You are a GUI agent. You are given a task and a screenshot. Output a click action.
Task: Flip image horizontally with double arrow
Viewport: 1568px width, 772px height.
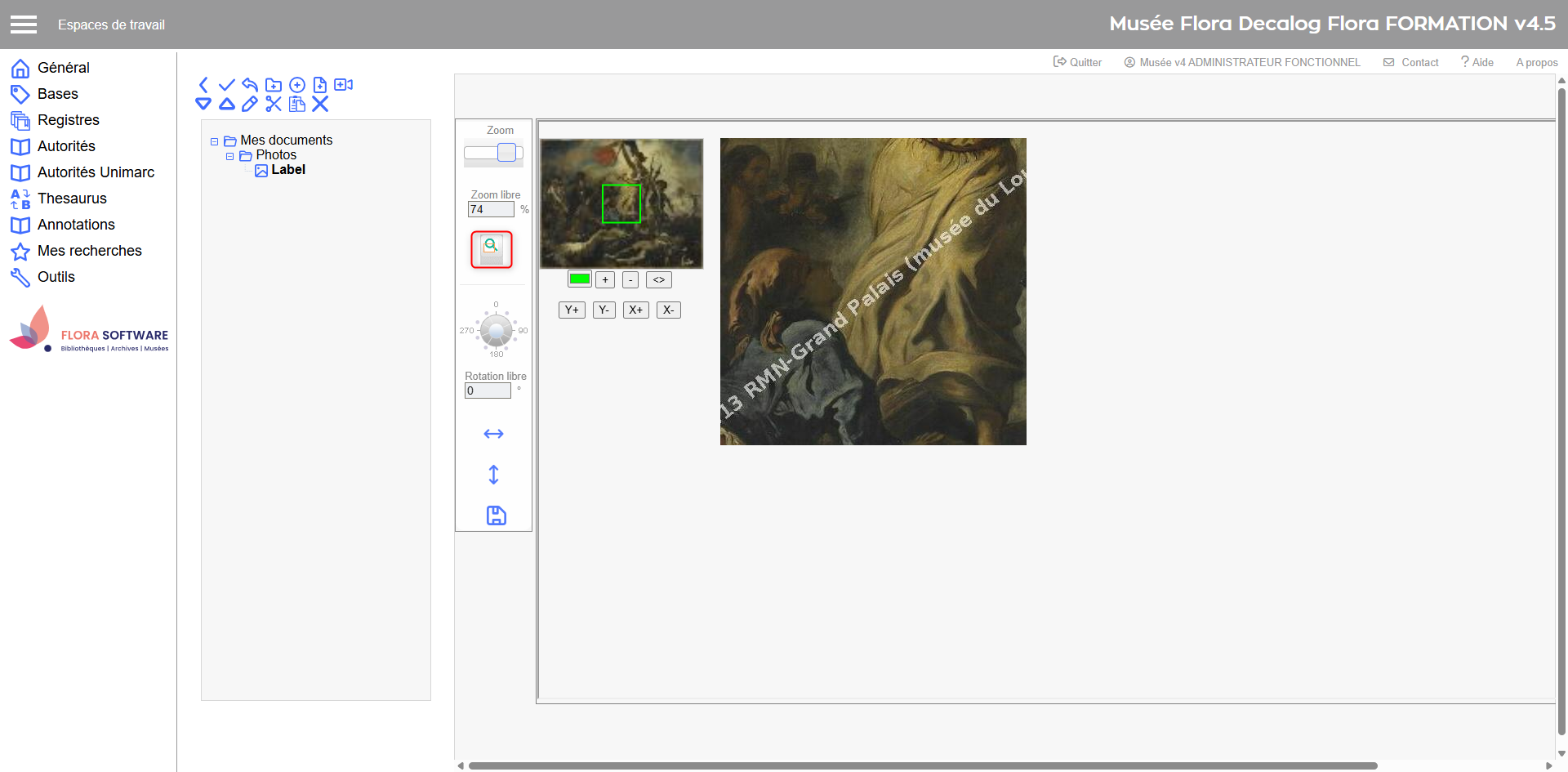tap(493, 434)
